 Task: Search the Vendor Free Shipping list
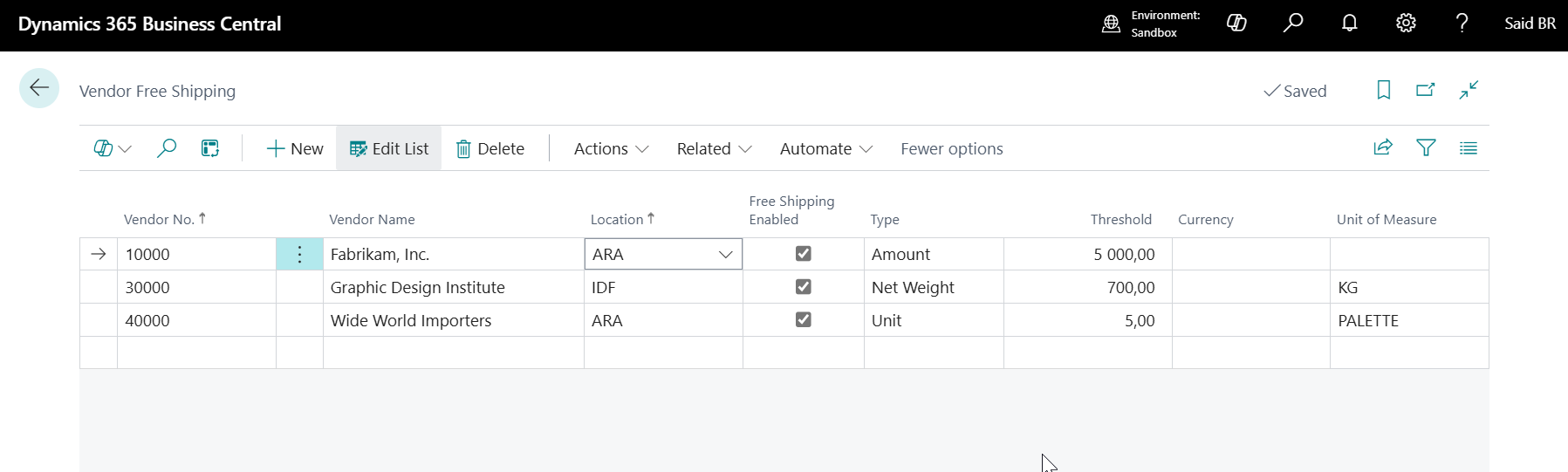point(166,148)
